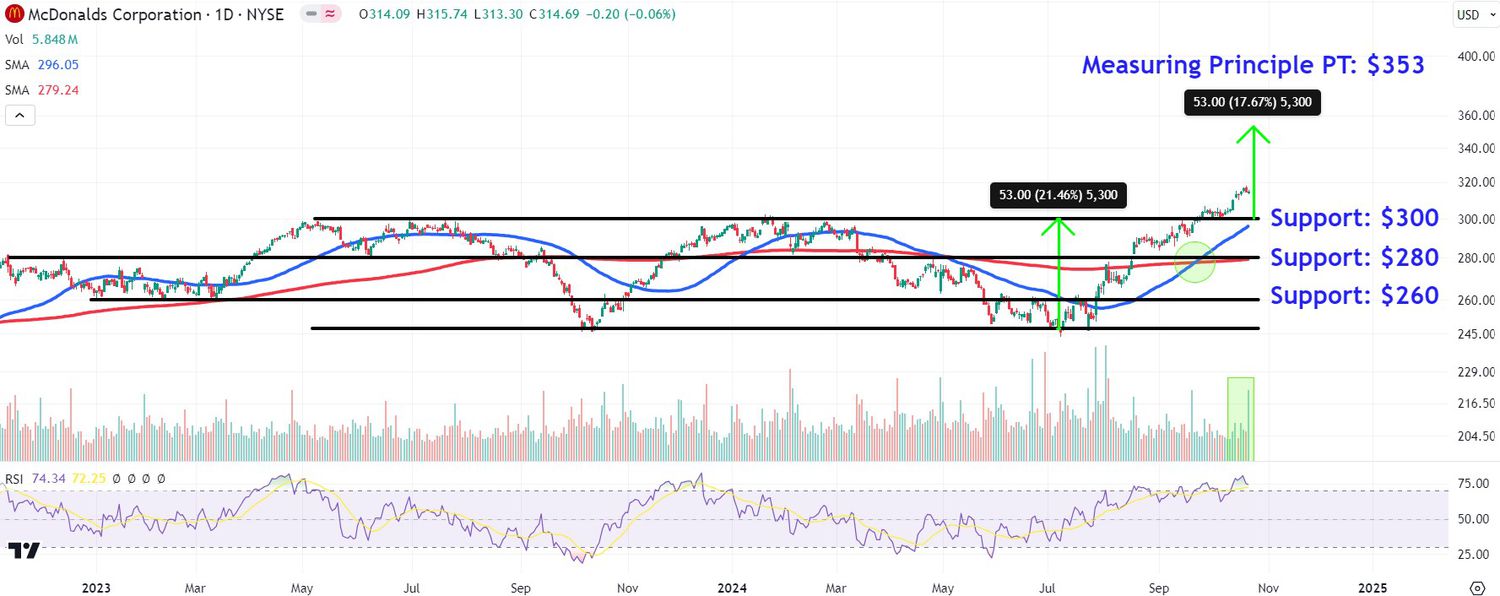1500x596 pixels.
Task: Select the Support: $280 text
Action: [x=1354, y=258]
